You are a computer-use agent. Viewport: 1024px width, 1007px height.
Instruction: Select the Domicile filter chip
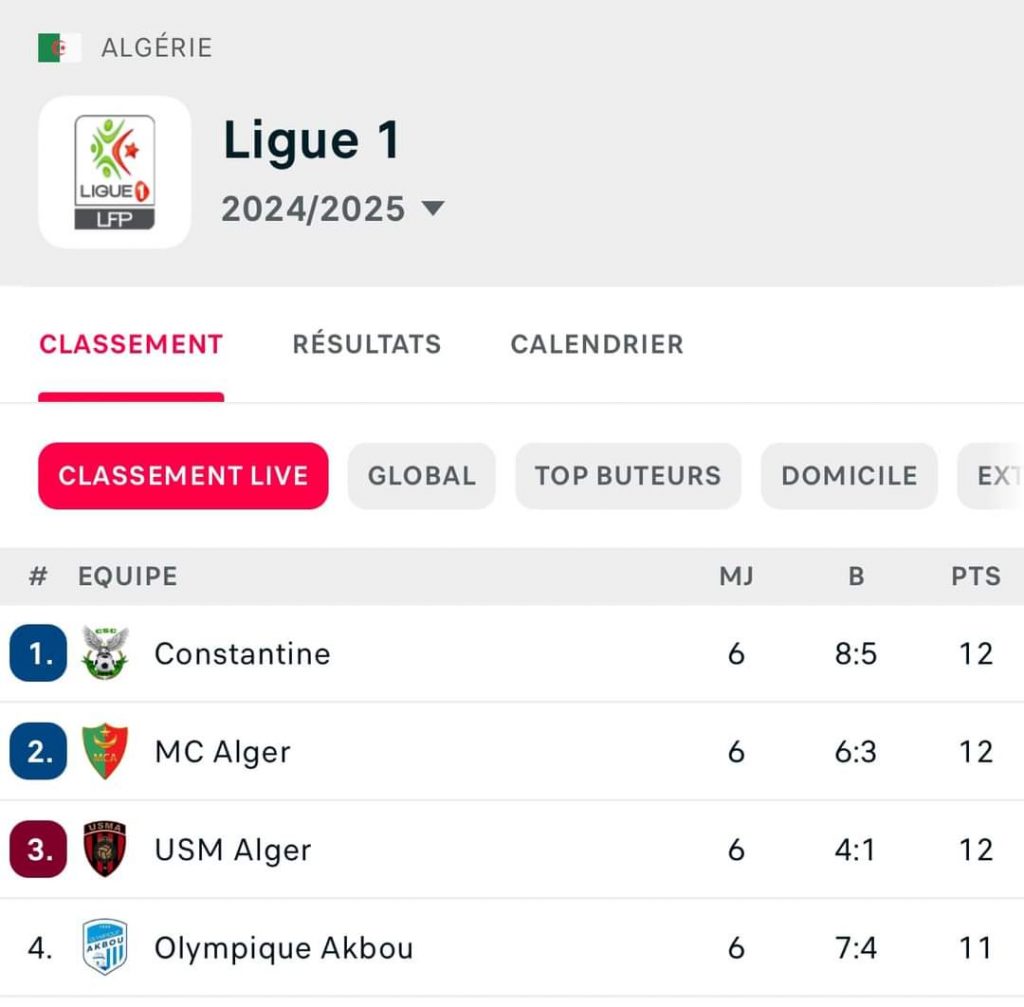pos(850,475)
